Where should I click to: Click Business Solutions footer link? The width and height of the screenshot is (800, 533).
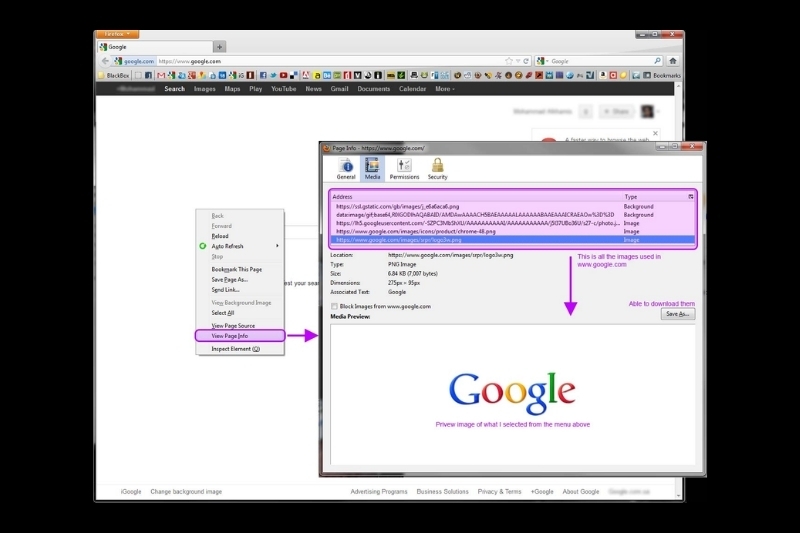tap(442, 492)
